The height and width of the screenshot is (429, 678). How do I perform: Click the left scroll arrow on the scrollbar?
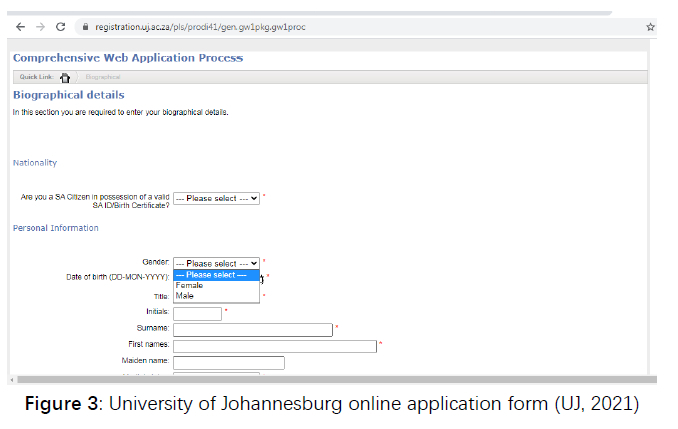(x=12, y=380)
